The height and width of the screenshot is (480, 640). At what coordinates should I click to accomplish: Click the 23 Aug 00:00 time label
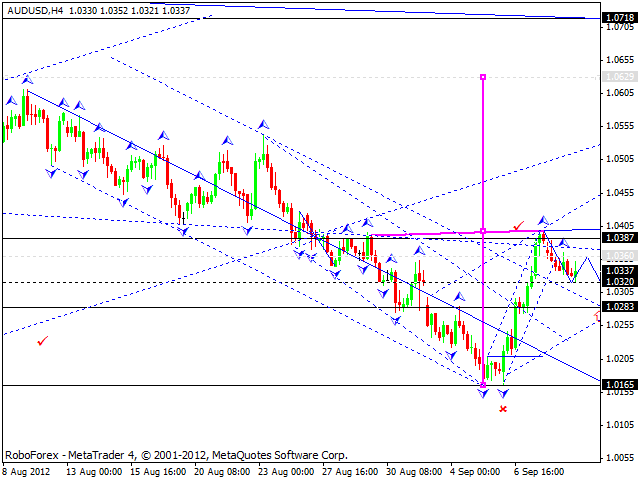click(287, 472)
